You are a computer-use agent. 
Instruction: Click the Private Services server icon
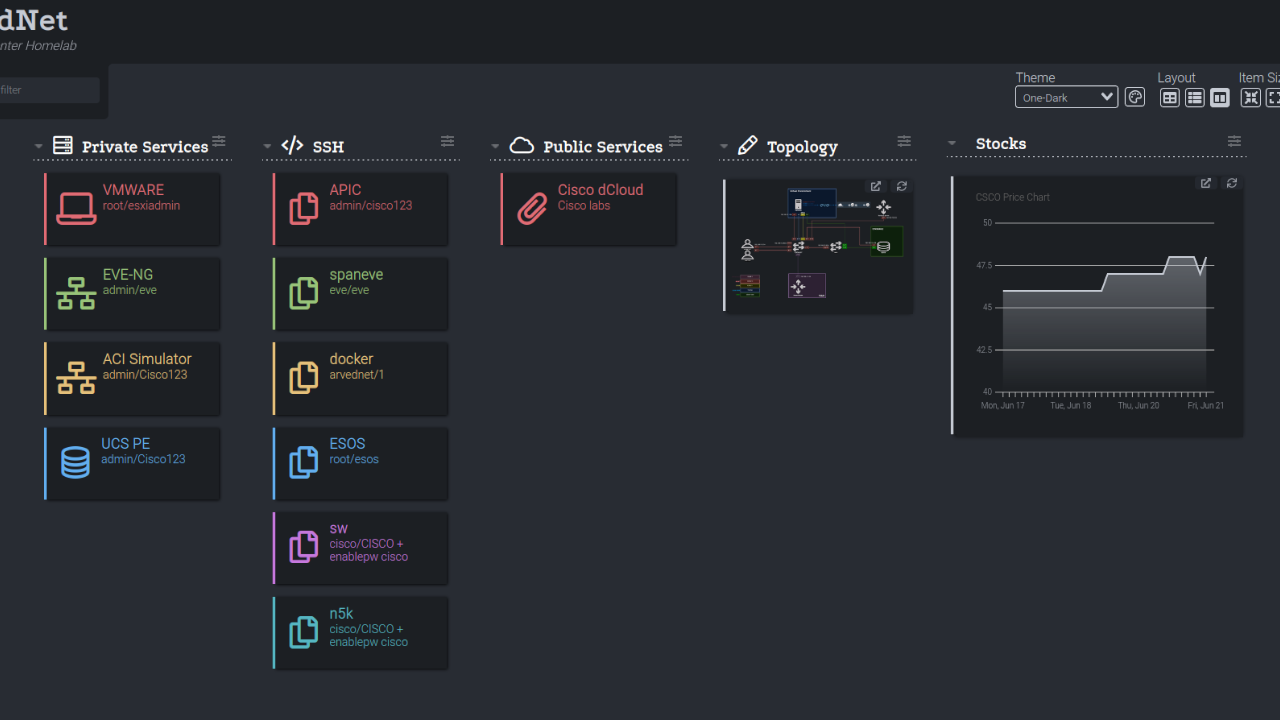(63, 145)
